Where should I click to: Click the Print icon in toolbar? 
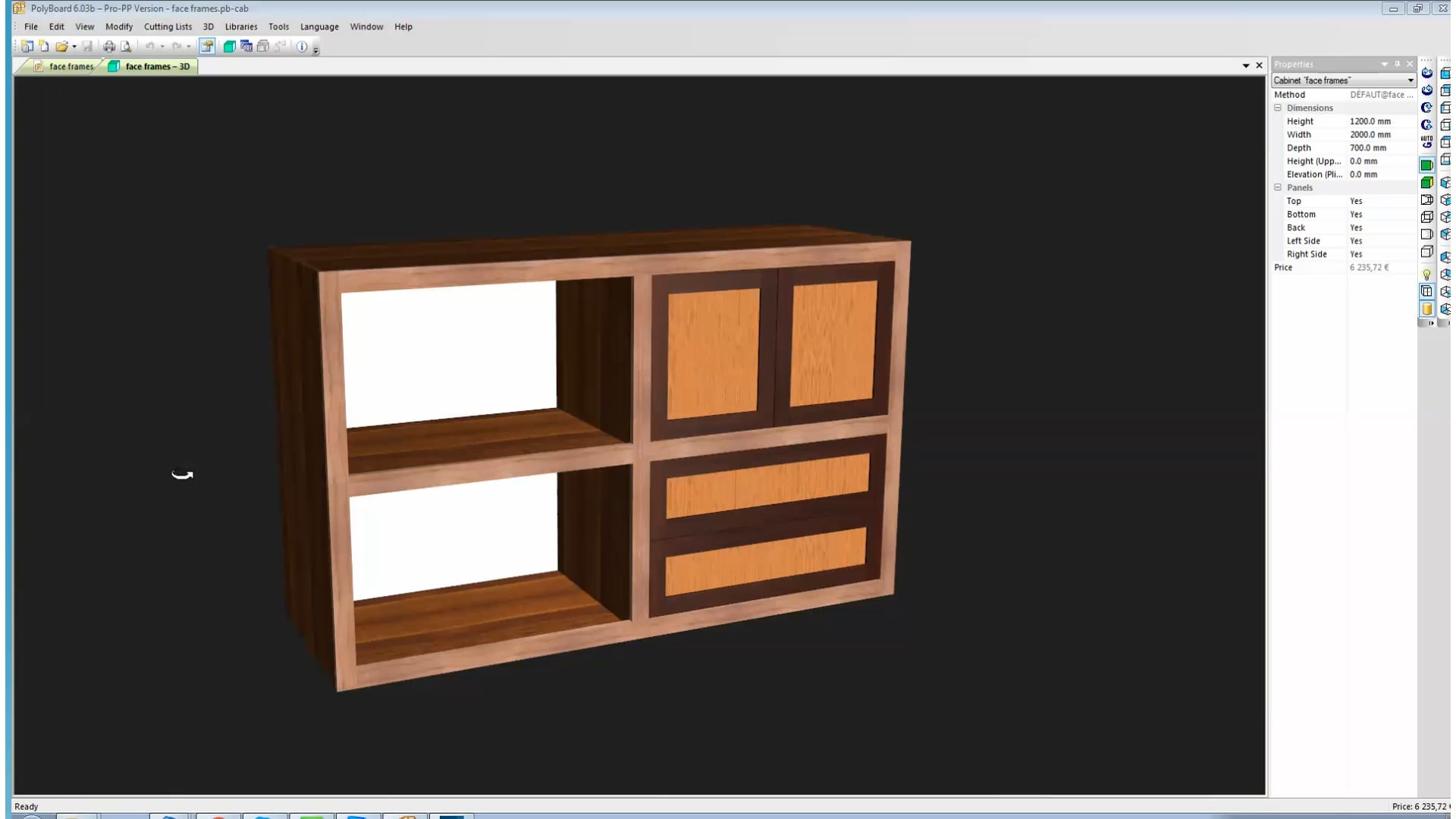tap(109, 46)
